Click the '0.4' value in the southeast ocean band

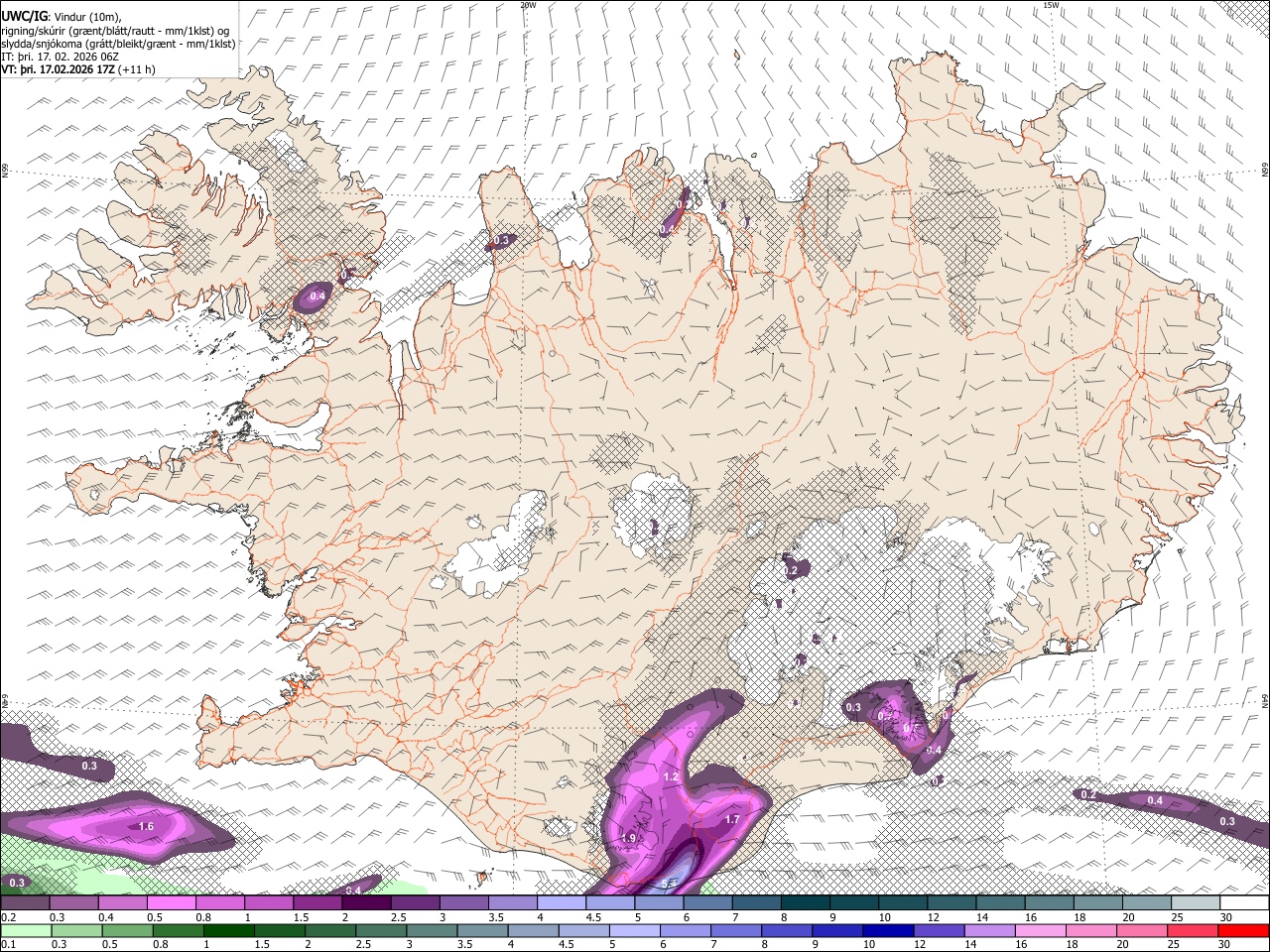1155,800
